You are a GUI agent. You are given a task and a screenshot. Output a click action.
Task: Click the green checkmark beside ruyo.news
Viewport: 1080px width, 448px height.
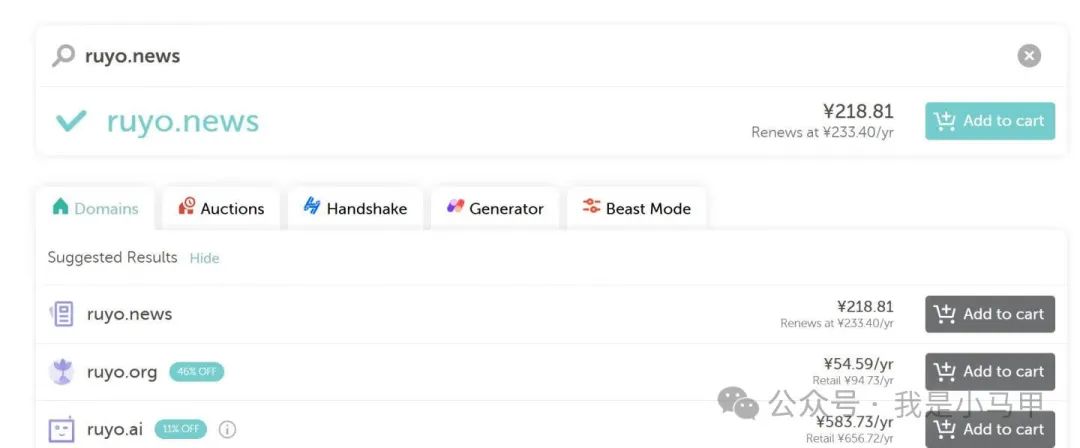71,121
